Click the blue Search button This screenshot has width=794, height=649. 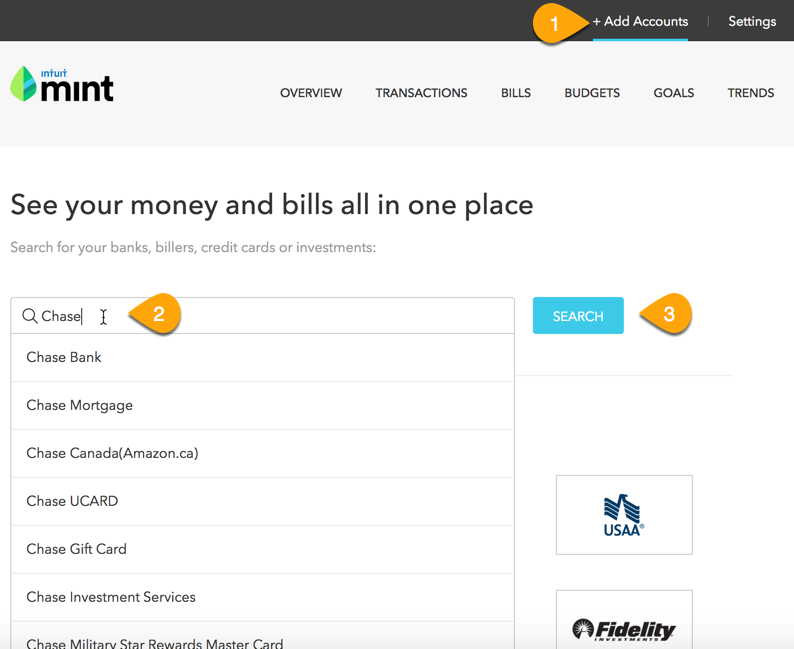[578, 316]
